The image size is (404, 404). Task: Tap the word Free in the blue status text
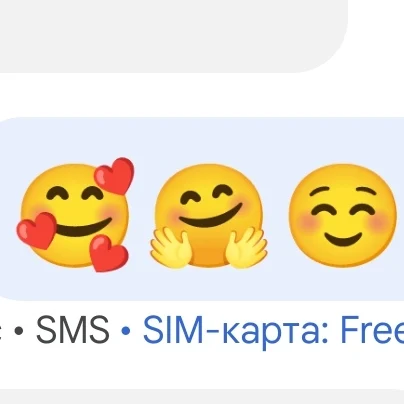(x=372, y=330)
